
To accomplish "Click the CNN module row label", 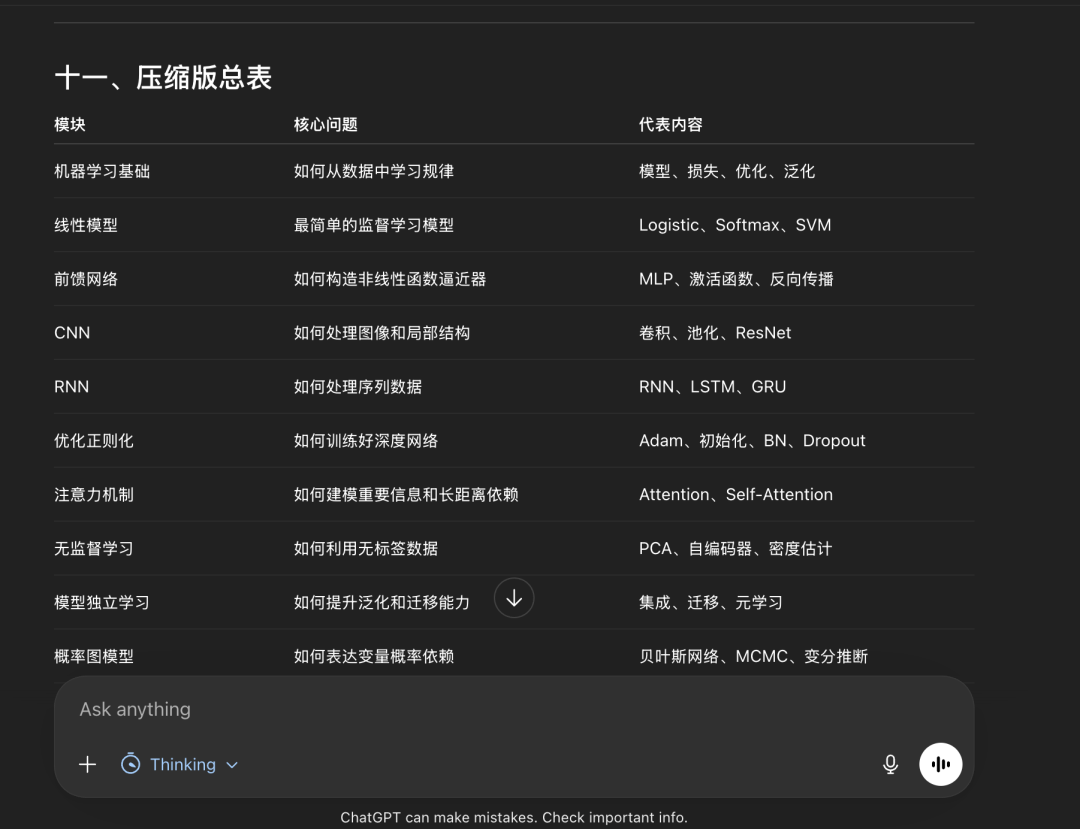I will 72,332.
